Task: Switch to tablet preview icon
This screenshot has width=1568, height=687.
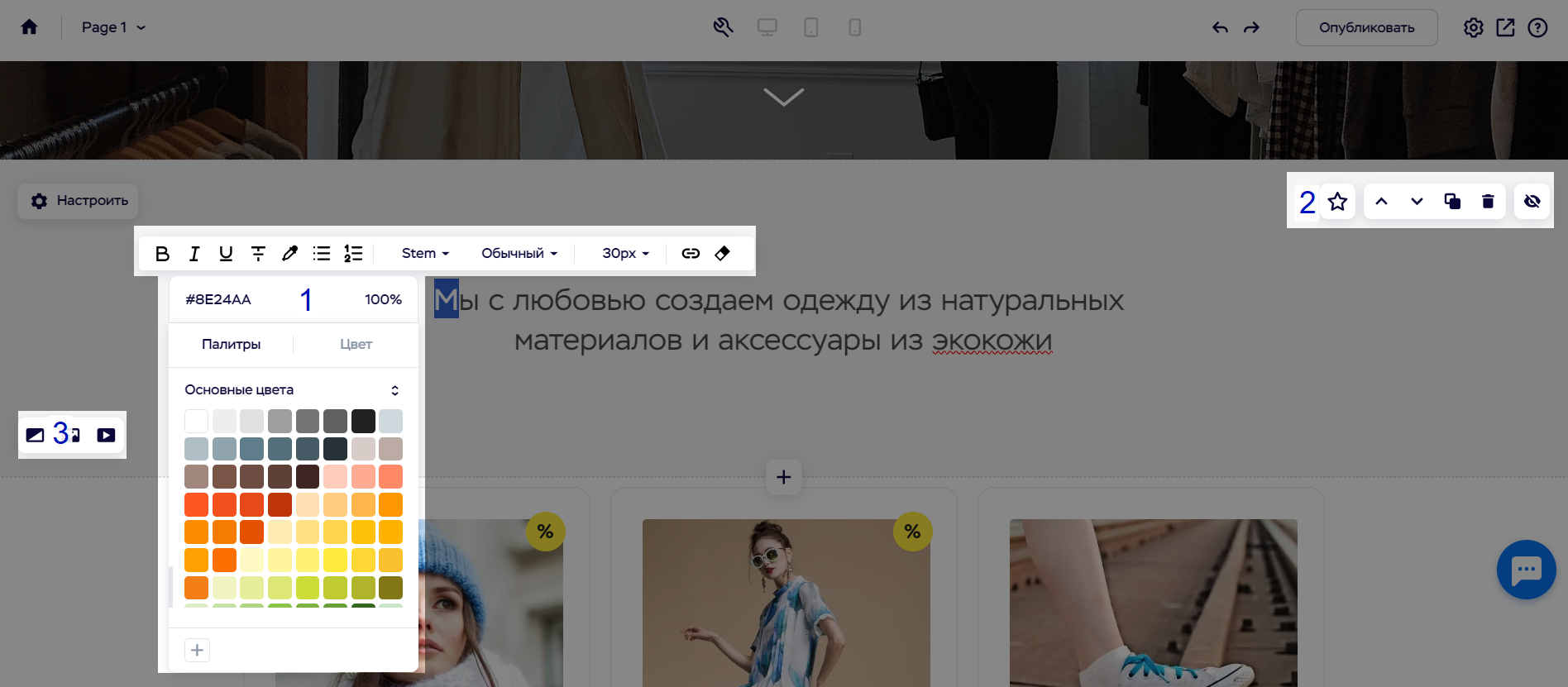Action: tap(811, 27)
